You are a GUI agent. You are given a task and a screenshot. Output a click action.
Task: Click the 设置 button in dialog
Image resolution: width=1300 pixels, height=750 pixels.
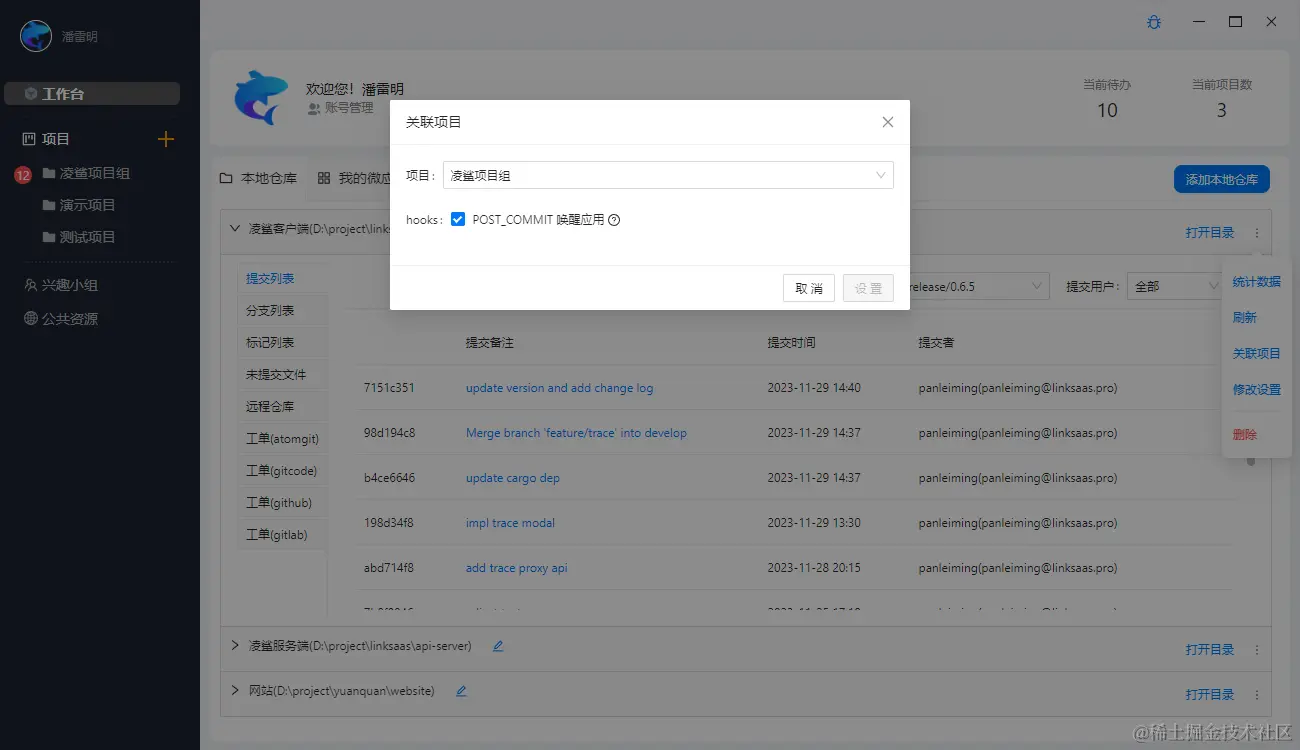click(x=868, y=288)
